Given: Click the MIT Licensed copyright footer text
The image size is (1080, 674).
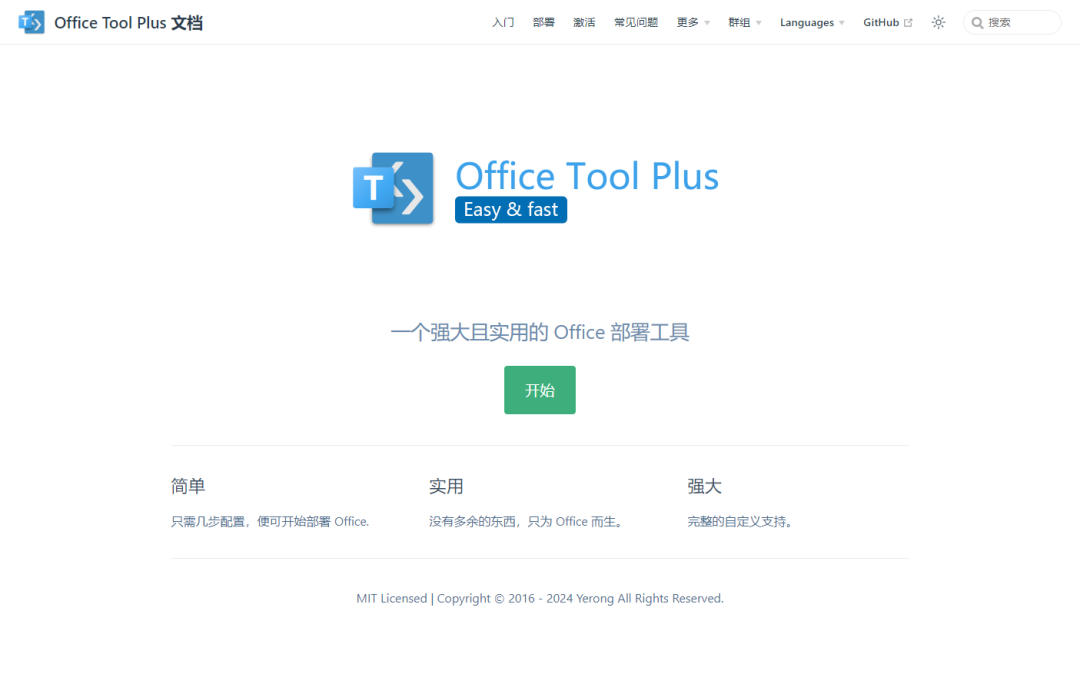Looking at the screenshot, I should point(539,598).
